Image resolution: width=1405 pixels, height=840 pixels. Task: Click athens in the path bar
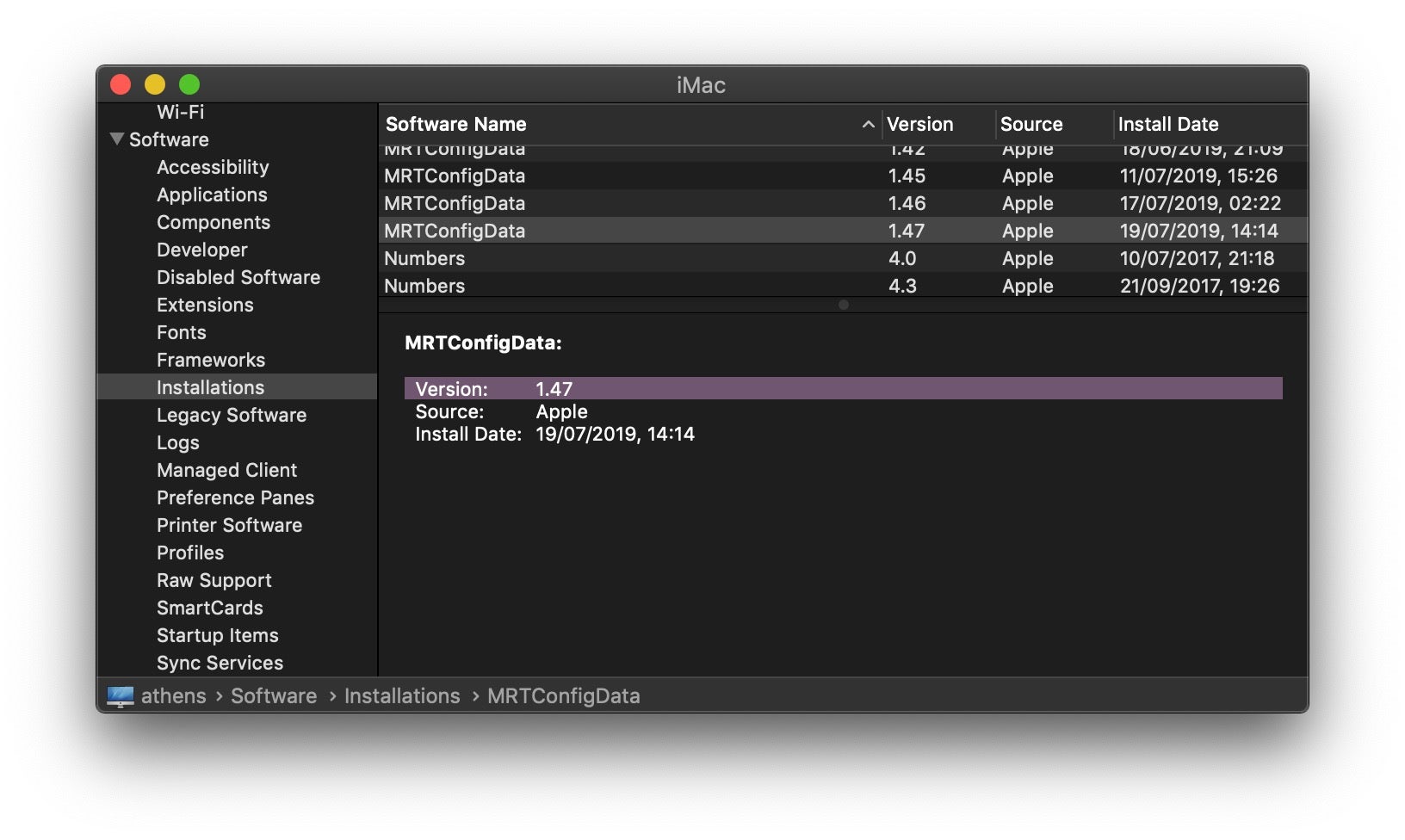click(x=174, y=695)
